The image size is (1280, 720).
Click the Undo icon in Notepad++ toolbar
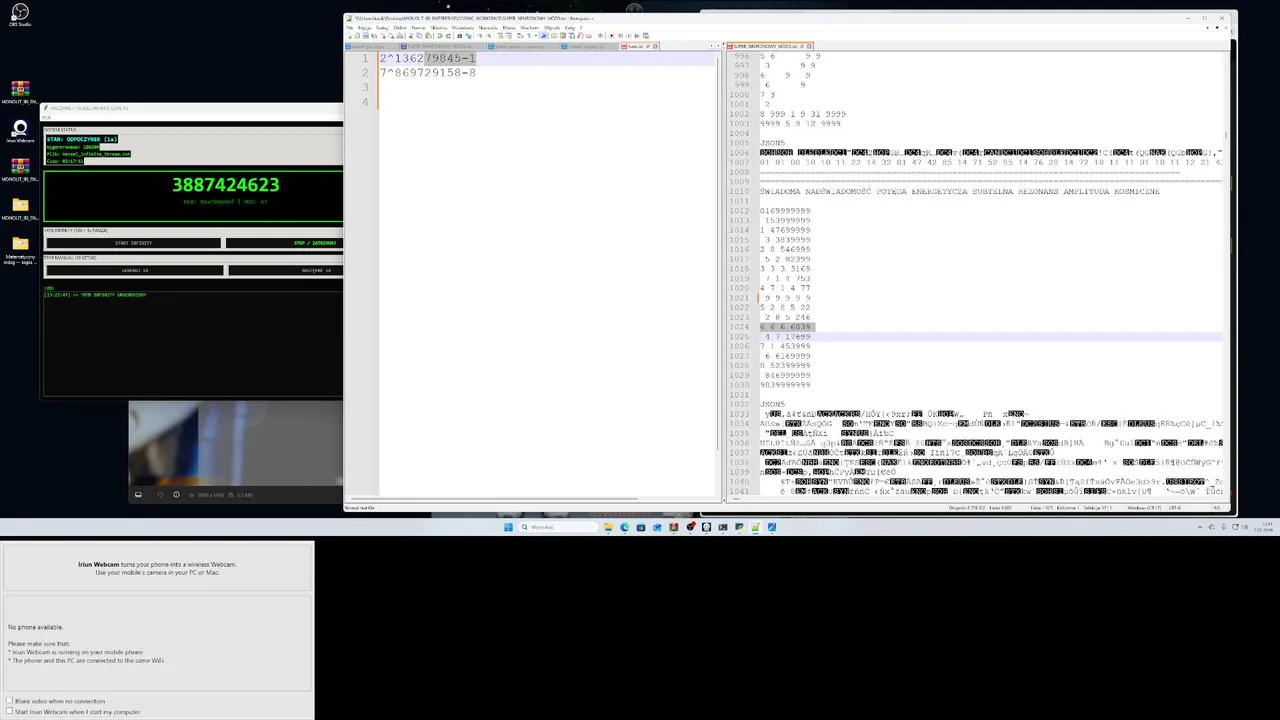pyautogui.click(x=439, y=36)
